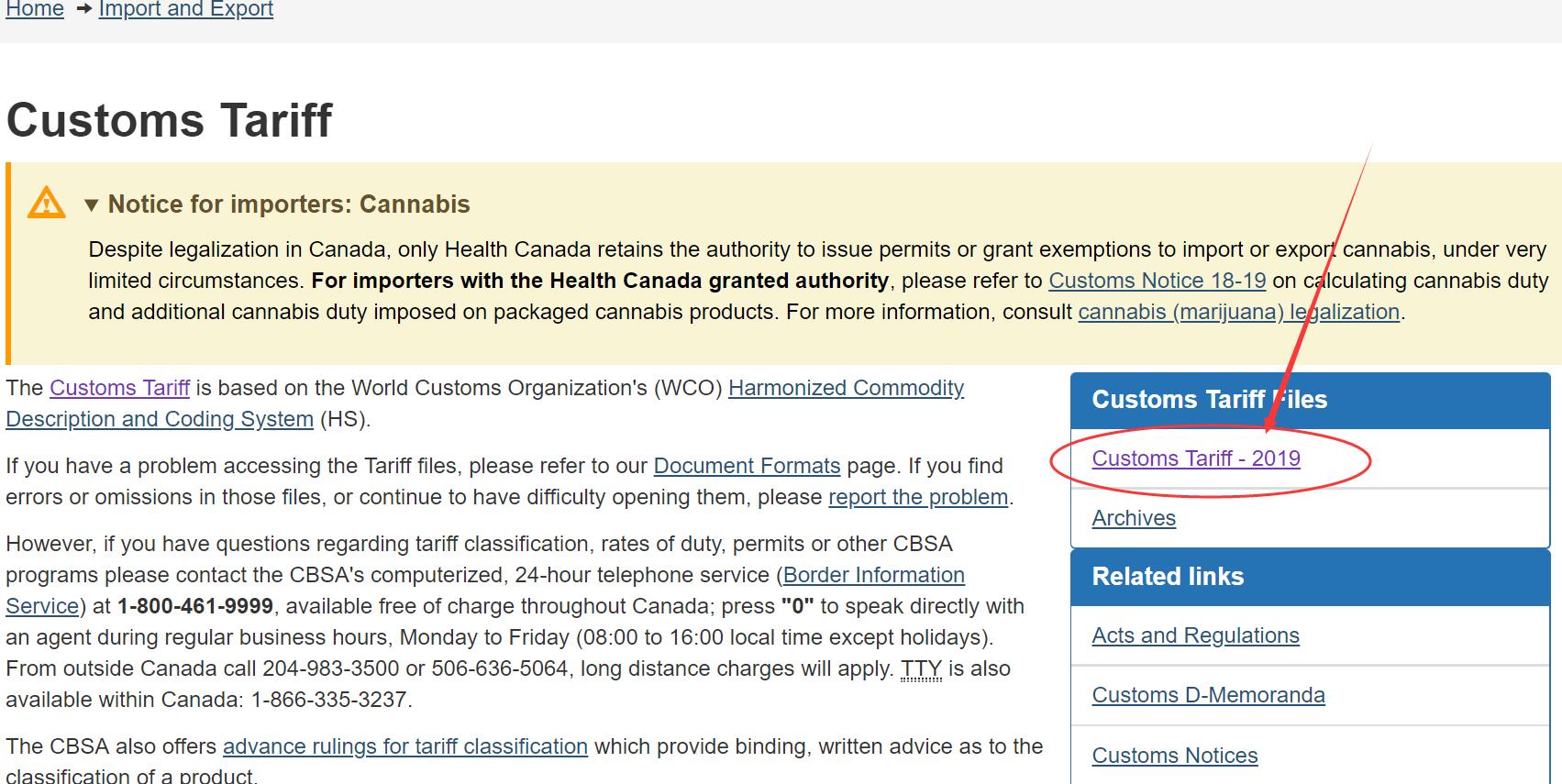Open the Home breadcrumb link

pos(35,9)
